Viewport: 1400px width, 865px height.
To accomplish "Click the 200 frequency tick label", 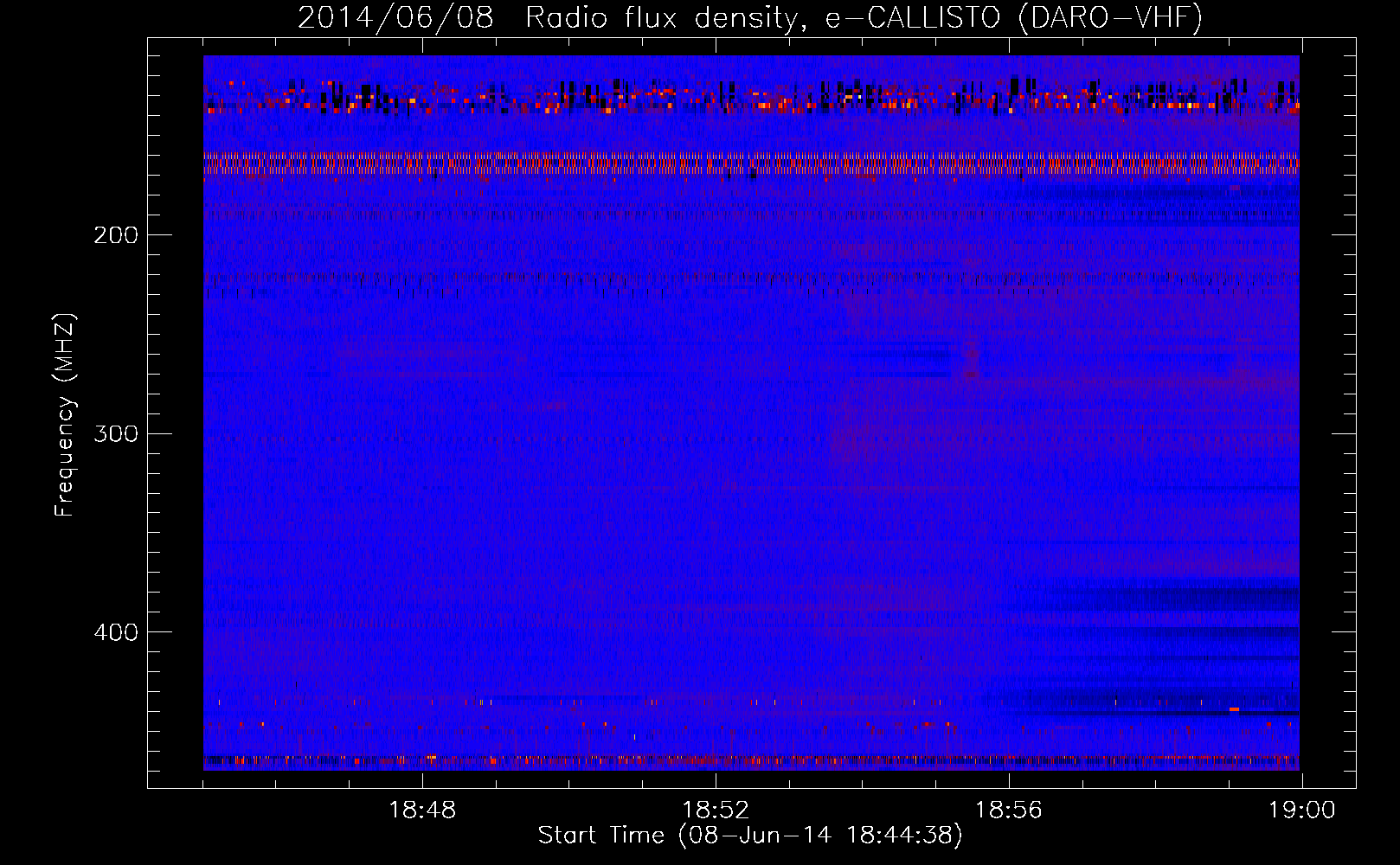I will (116, 235).
